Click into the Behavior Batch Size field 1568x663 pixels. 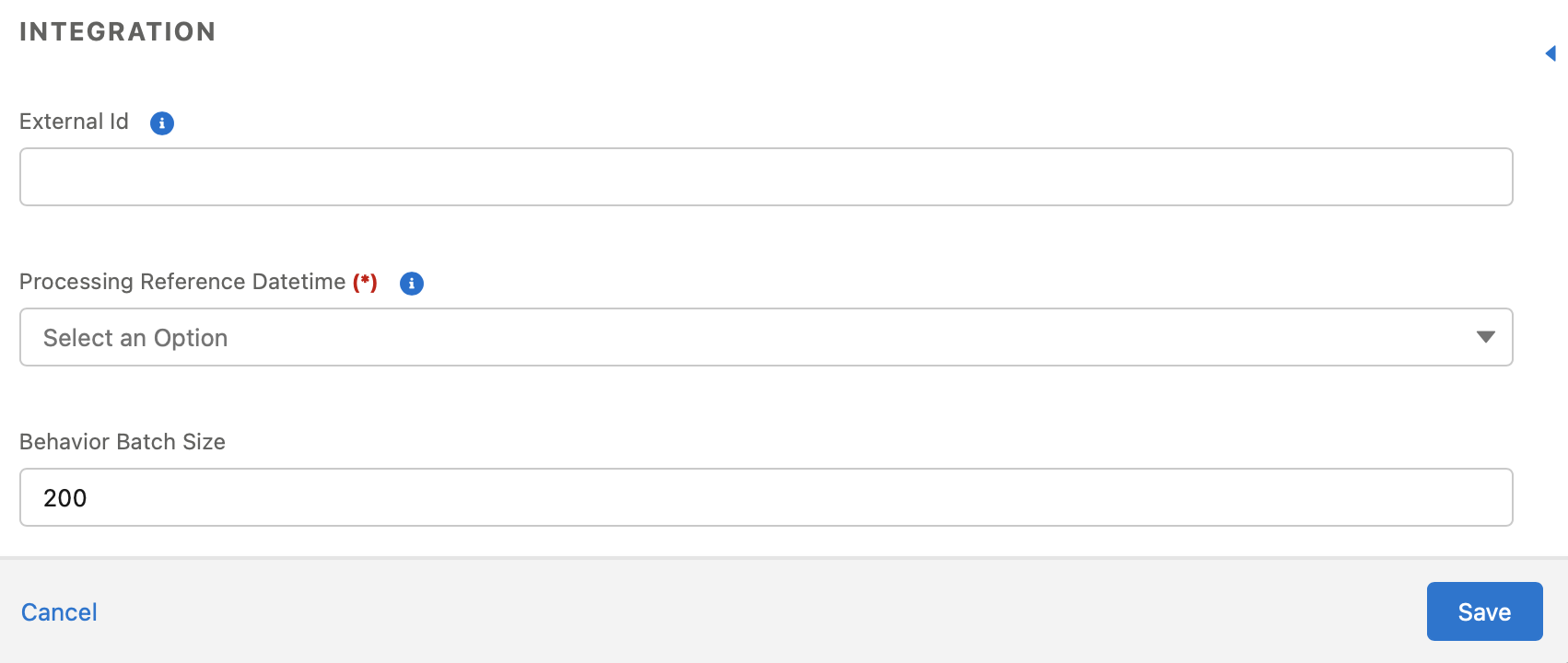766,497
